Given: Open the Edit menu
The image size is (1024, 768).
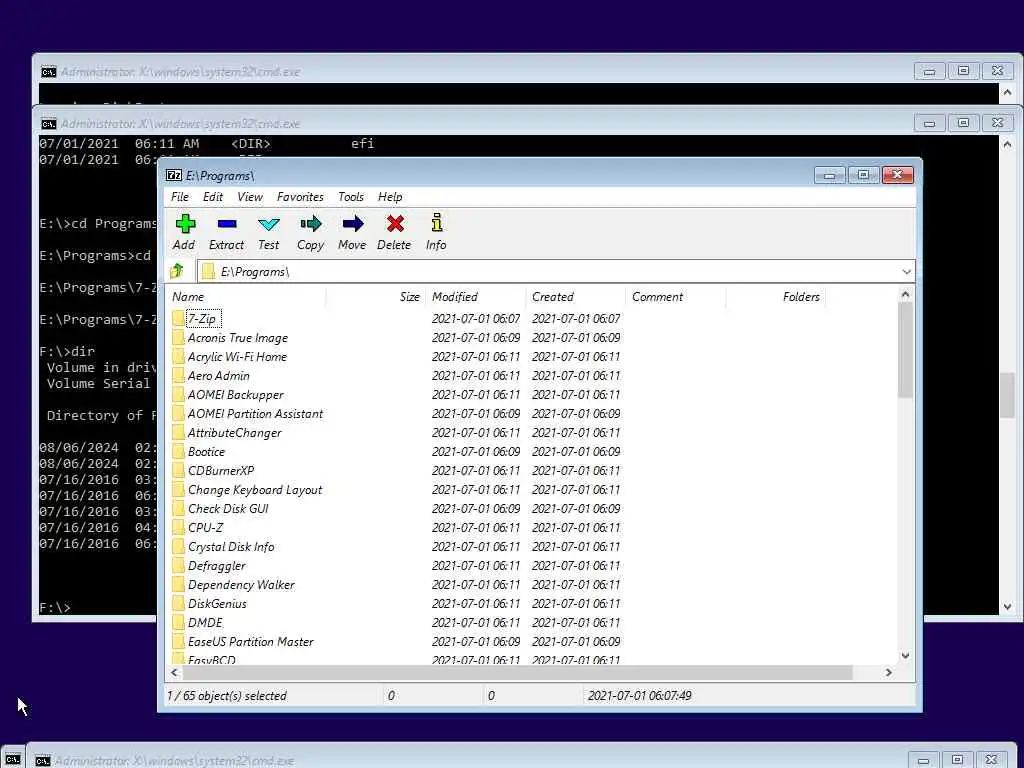Looking at the screenshot, I should pos(213,197).
